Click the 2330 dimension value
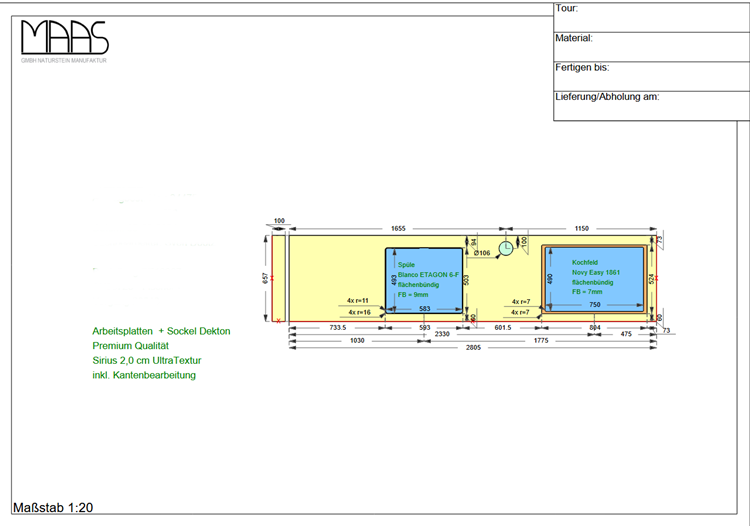Screen dimensions: 750x526 point(442,334)
